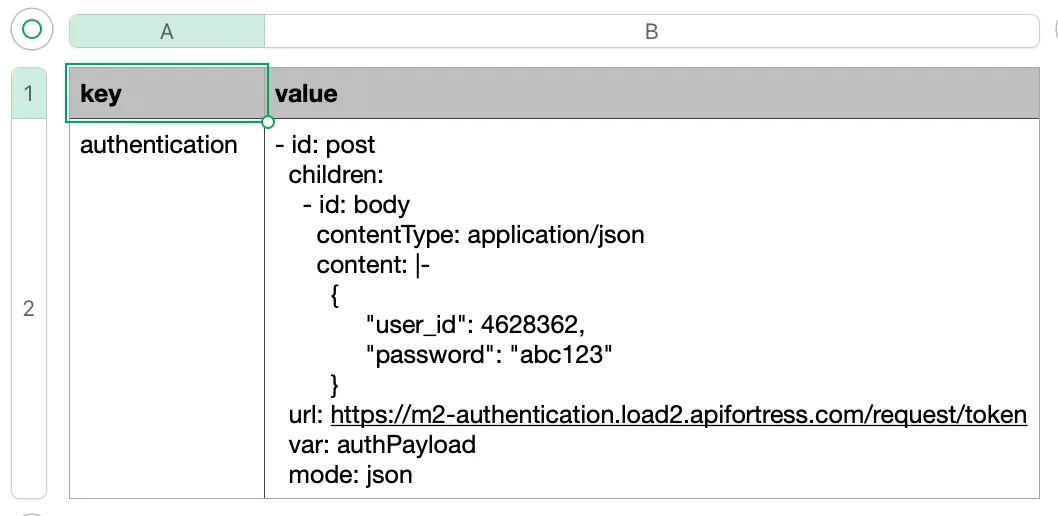Click the "mode: json" line
The width and height of the screenshot is (1058, 516).
350,474
